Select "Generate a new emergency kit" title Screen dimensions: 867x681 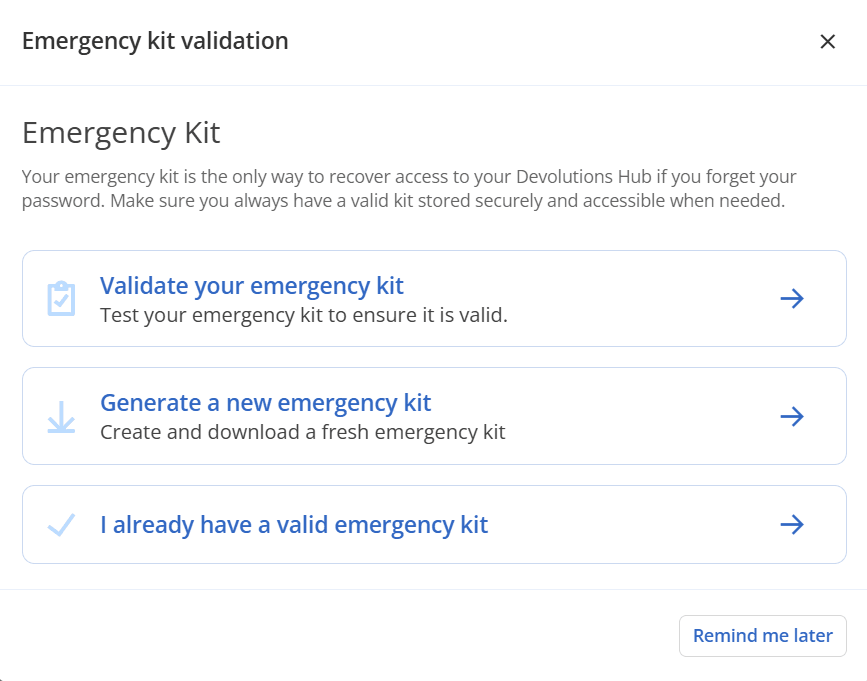click(x=265, y=403)
